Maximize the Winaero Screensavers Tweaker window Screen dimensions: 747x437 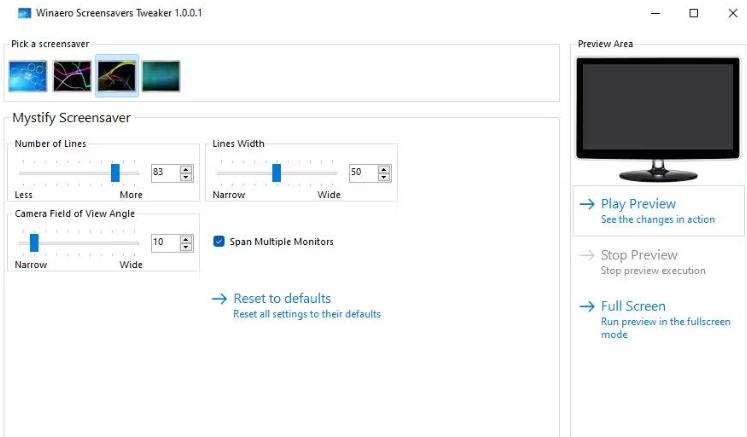[694, 13]
